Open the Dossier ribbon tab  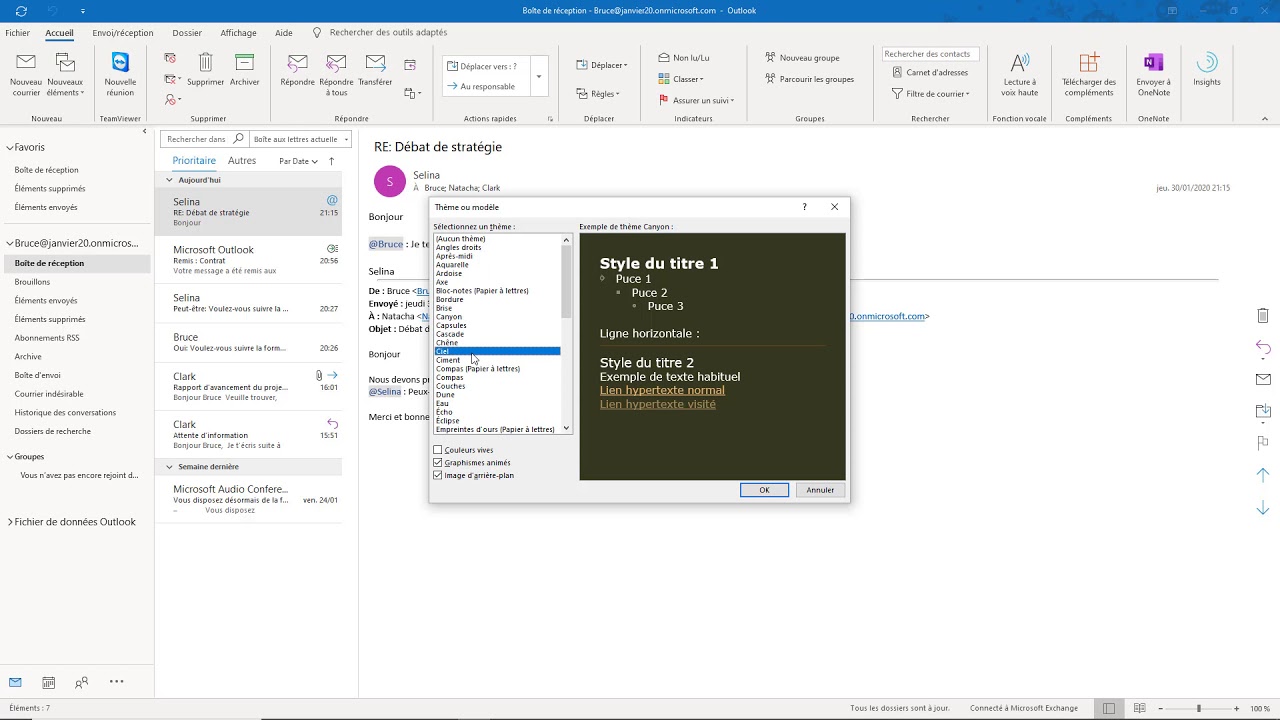point(187,32)
